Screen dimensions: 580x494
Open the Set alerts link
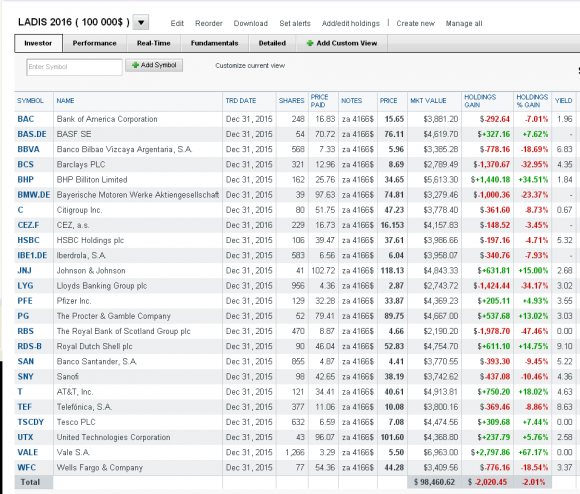295,23
